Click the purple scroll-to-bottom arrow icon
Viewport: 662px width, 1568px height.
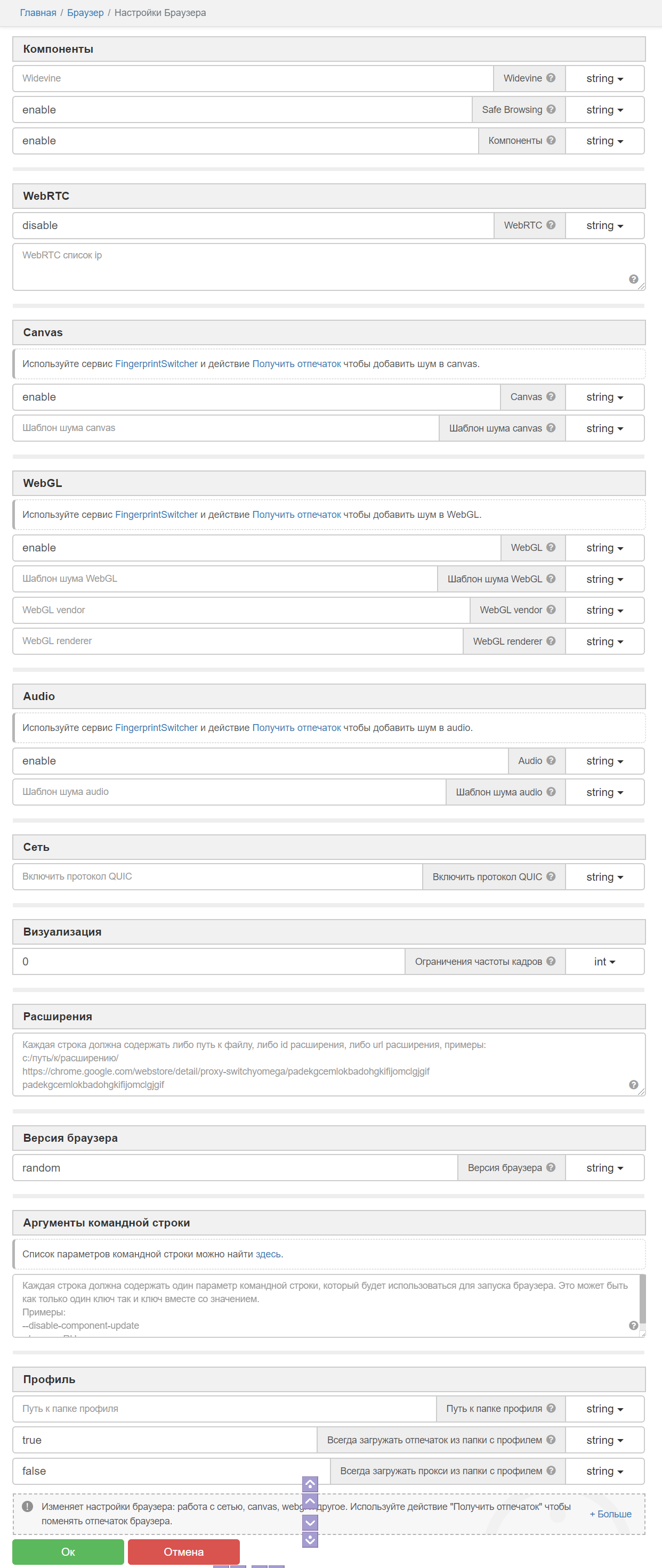[310, 1540]
